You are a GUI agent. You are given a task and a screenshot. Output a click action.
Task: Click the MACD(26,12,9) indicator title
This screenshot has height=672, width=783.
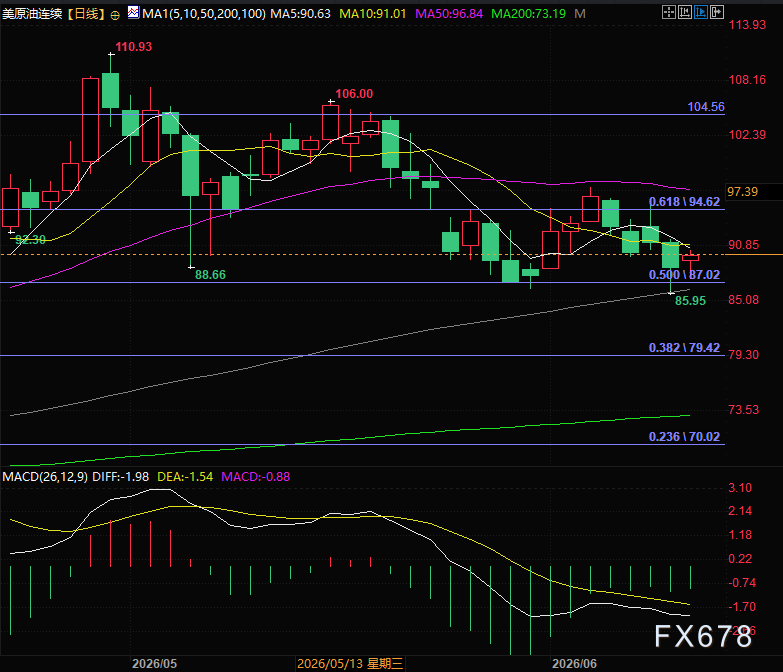pos(45,477)
